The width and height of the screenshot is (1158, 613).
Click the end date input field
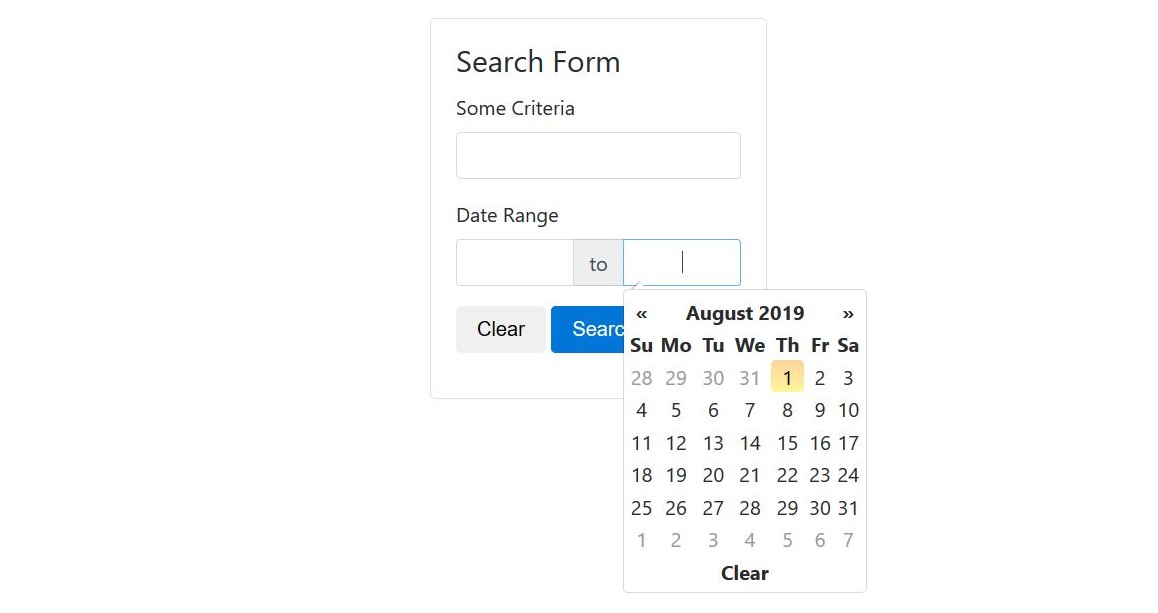[682, 262]
